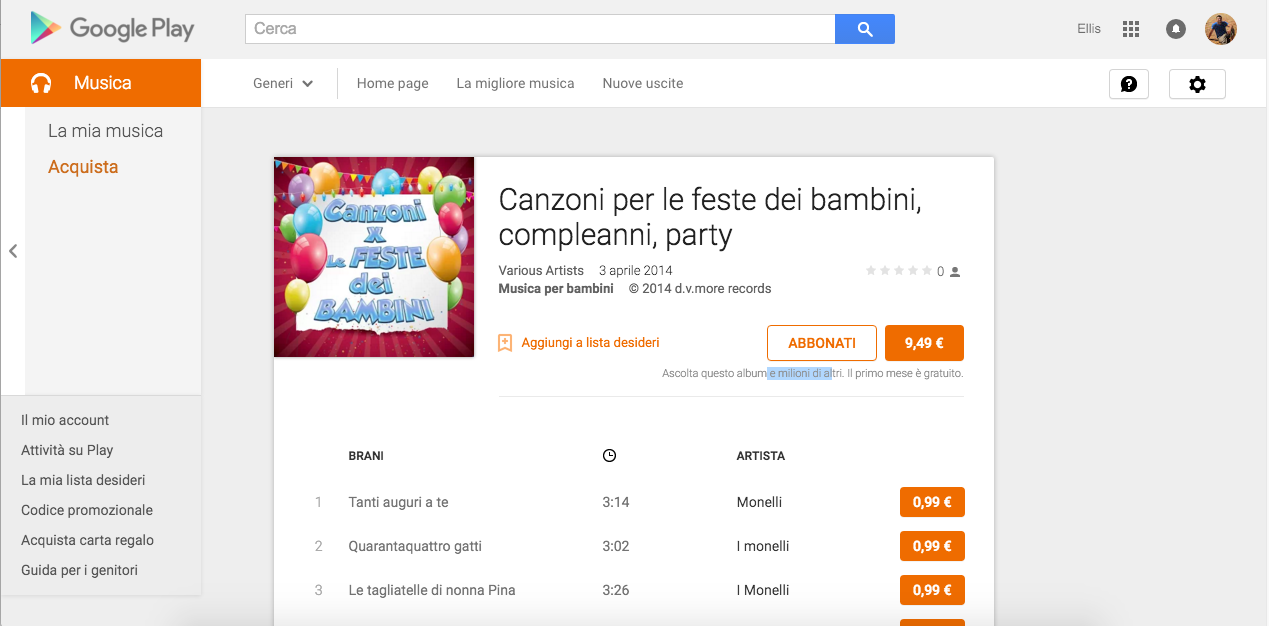
Task: Open the account profile avatar
Action: pos(1220,29)
